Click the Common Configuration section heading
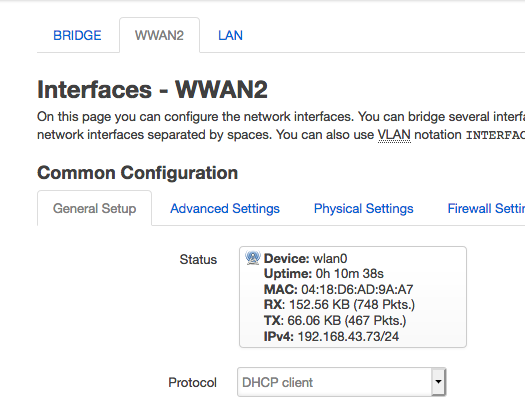This screenshot has height=401, width=525. (x=137, y=173)
